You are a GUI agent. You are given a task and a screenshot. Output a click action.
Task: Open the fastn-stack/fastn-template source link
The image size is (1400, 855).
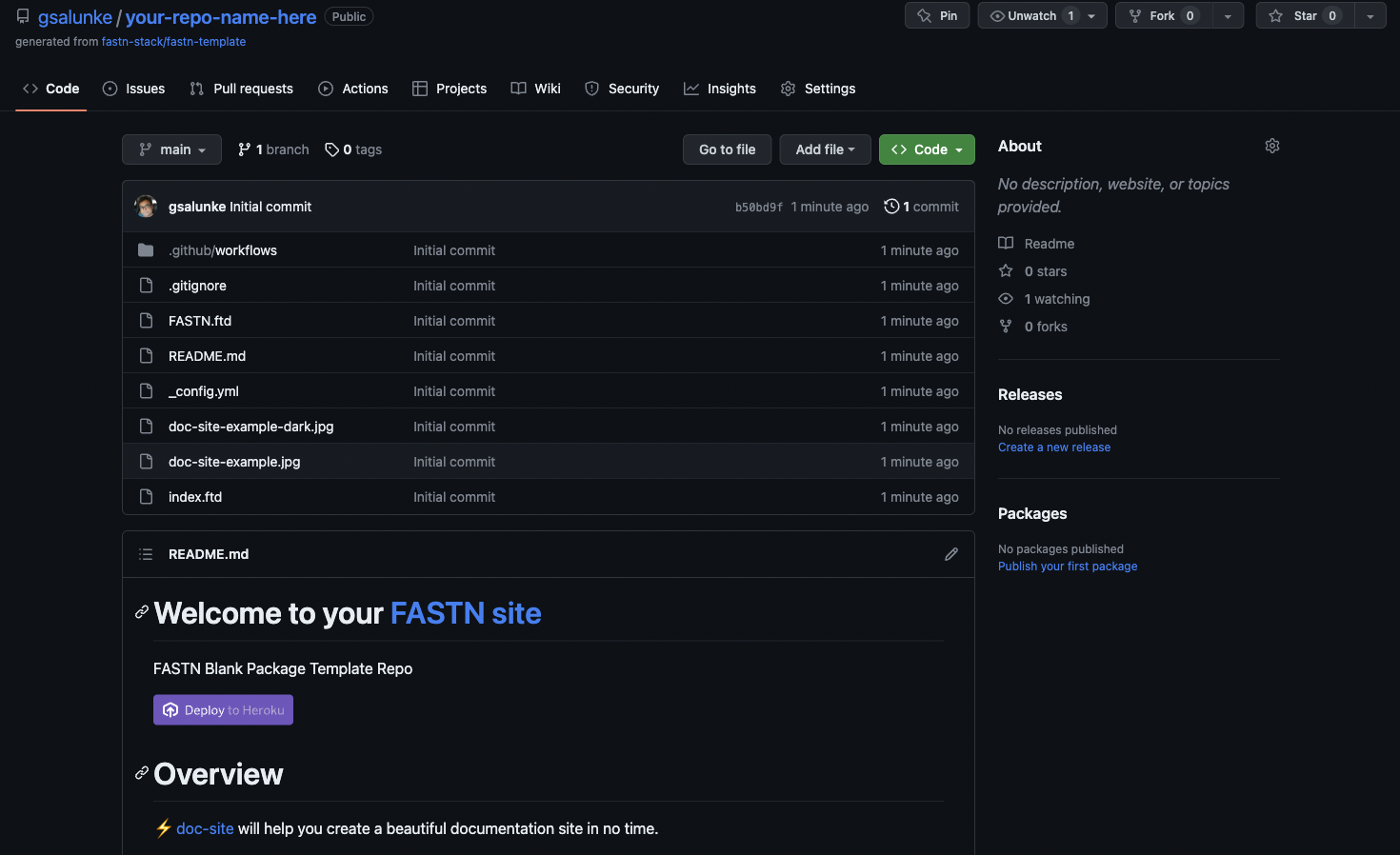pos(173,42)
